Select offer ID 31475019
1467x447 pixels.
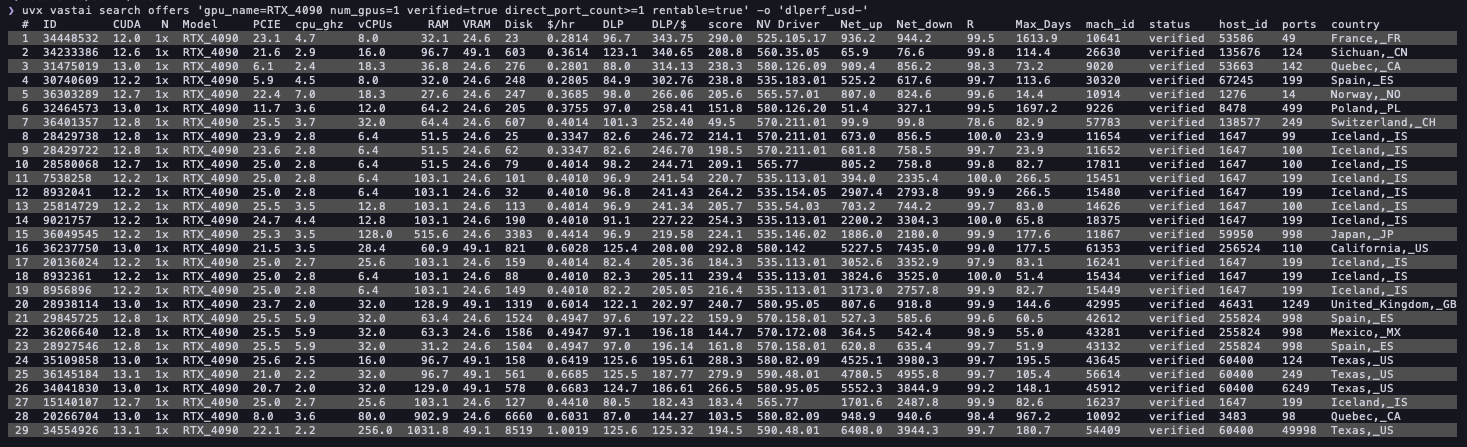click(71, 66)
